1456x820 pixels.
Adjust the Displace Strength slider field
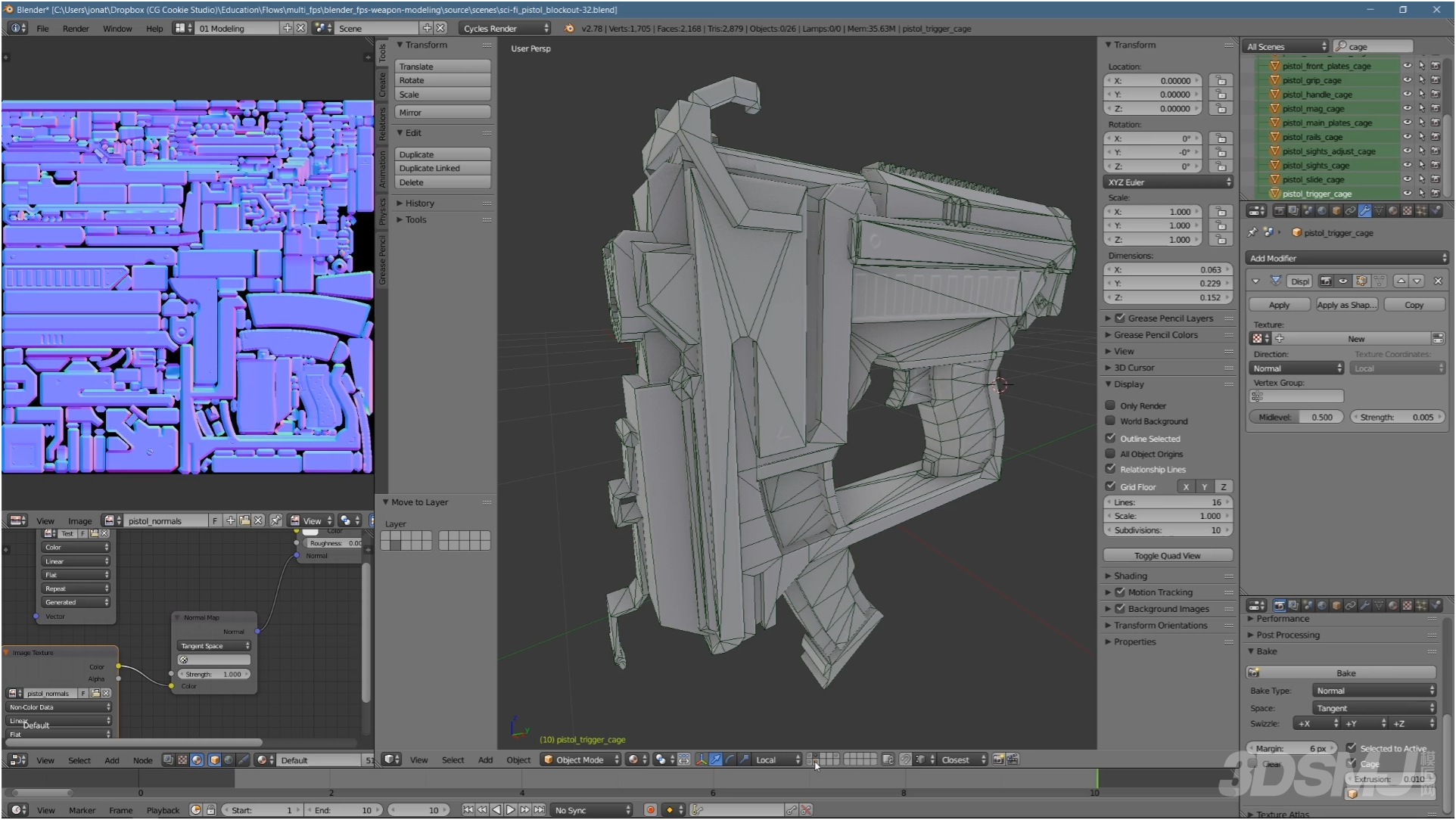[x=1398, y=417]
